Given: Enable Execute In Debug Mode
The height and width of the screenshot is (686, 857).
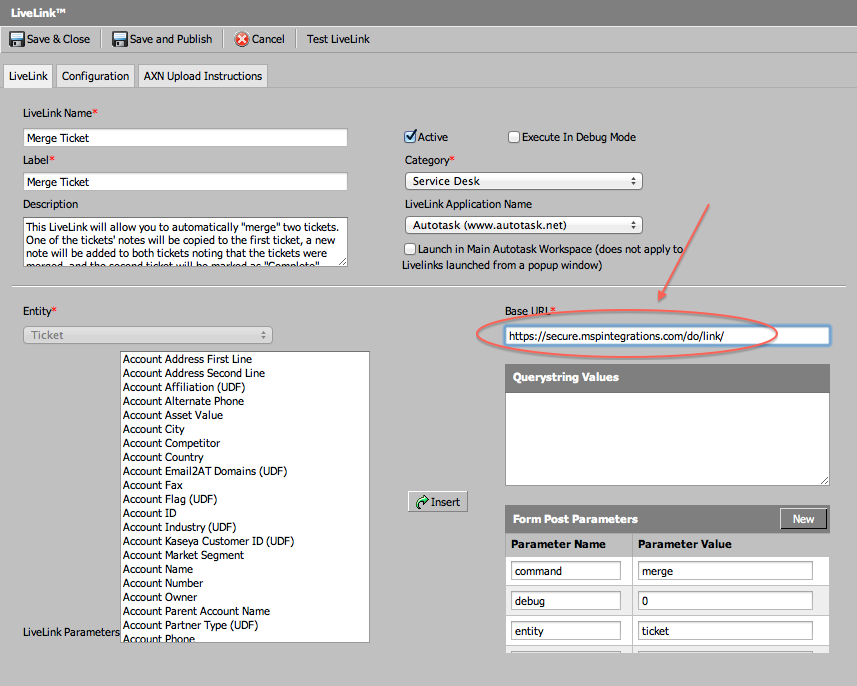Looking at the screenshot, I should pos(514,137).
